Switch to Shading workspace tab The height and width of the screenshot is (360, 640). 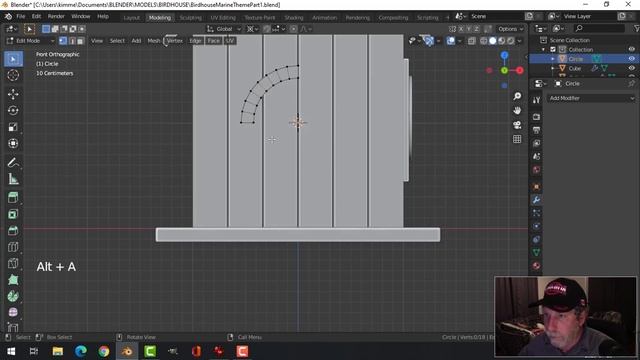coord(294,18)
